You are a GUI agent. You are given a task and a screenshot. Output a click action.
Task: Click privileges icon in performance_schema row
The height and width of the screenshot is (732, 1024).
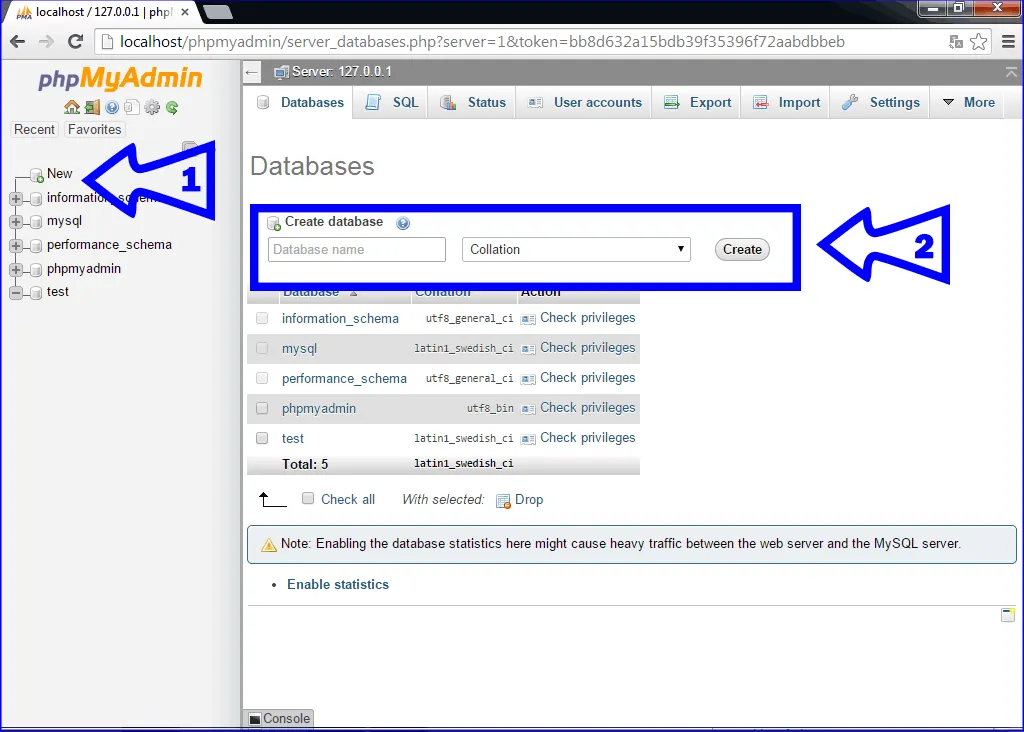click(528, 379)
